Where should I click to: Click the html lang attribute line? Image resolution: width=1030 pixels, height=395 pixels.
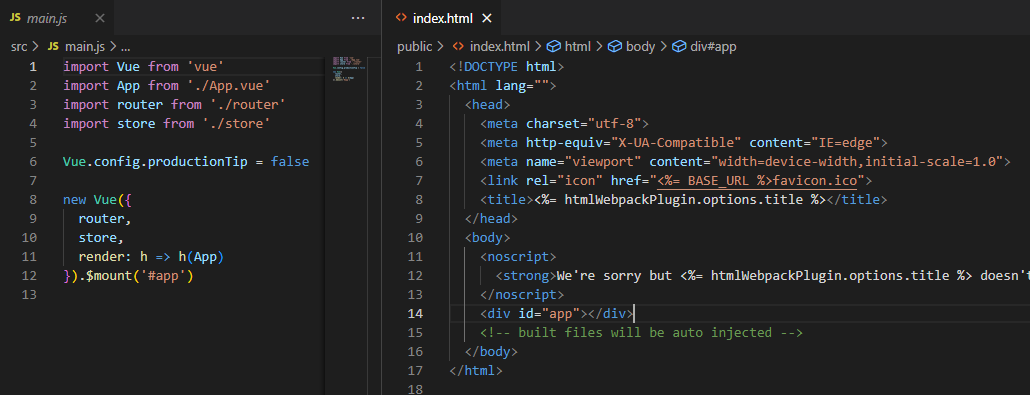503,85
